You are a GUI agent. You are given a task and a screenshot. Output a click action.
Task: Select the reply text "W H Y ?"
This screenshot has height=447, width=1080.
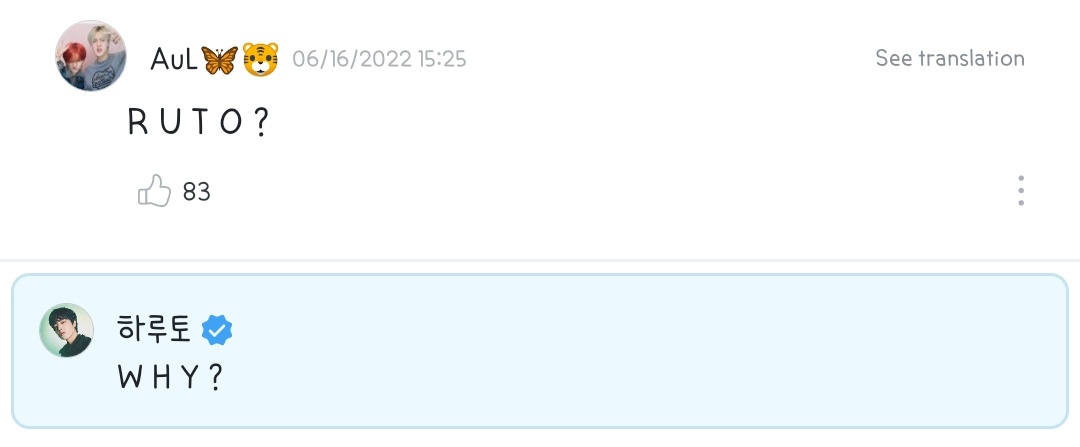point(170,377)
